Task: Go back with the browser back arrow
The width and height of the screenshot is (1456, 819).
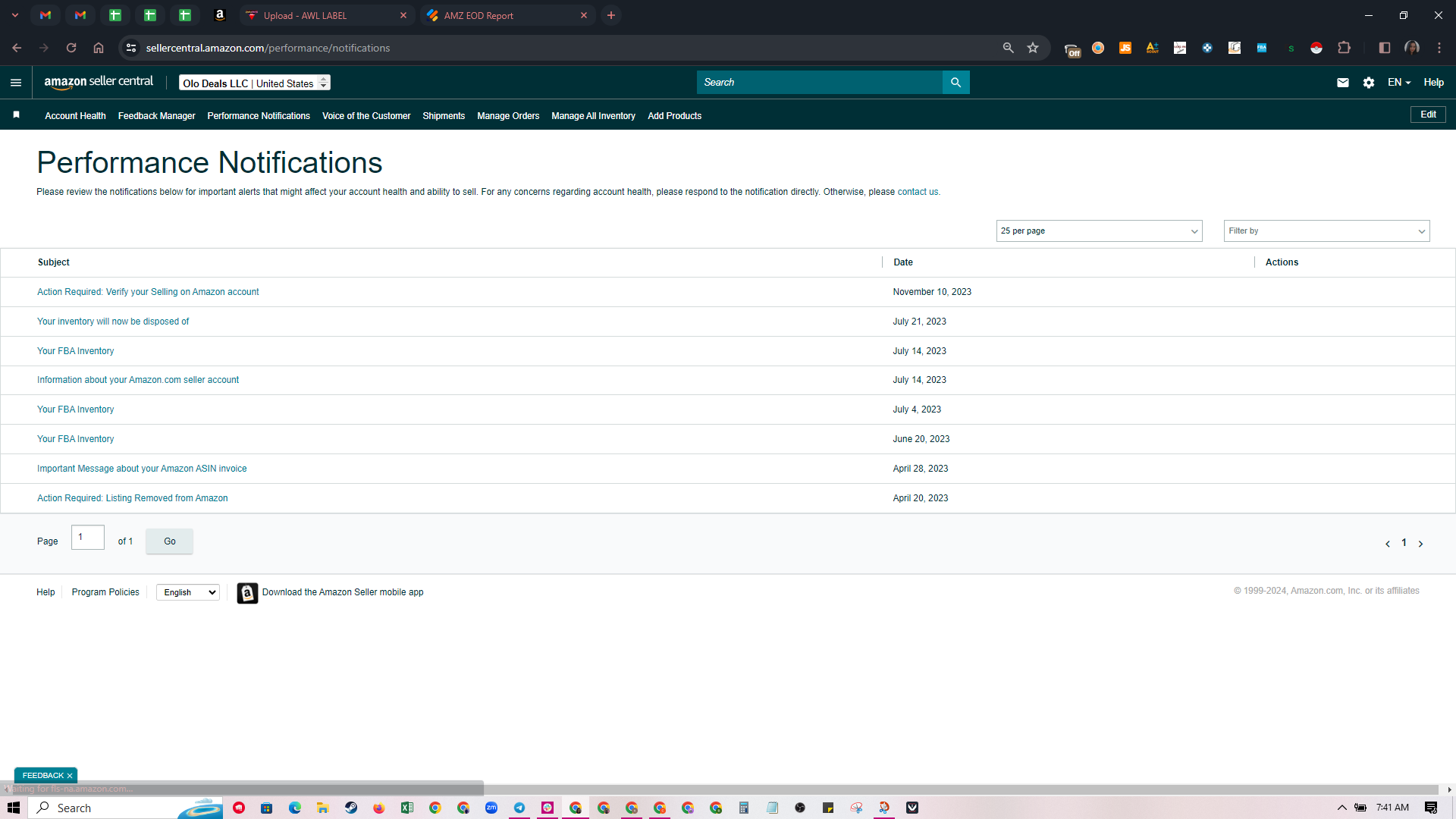Action: 17,48
